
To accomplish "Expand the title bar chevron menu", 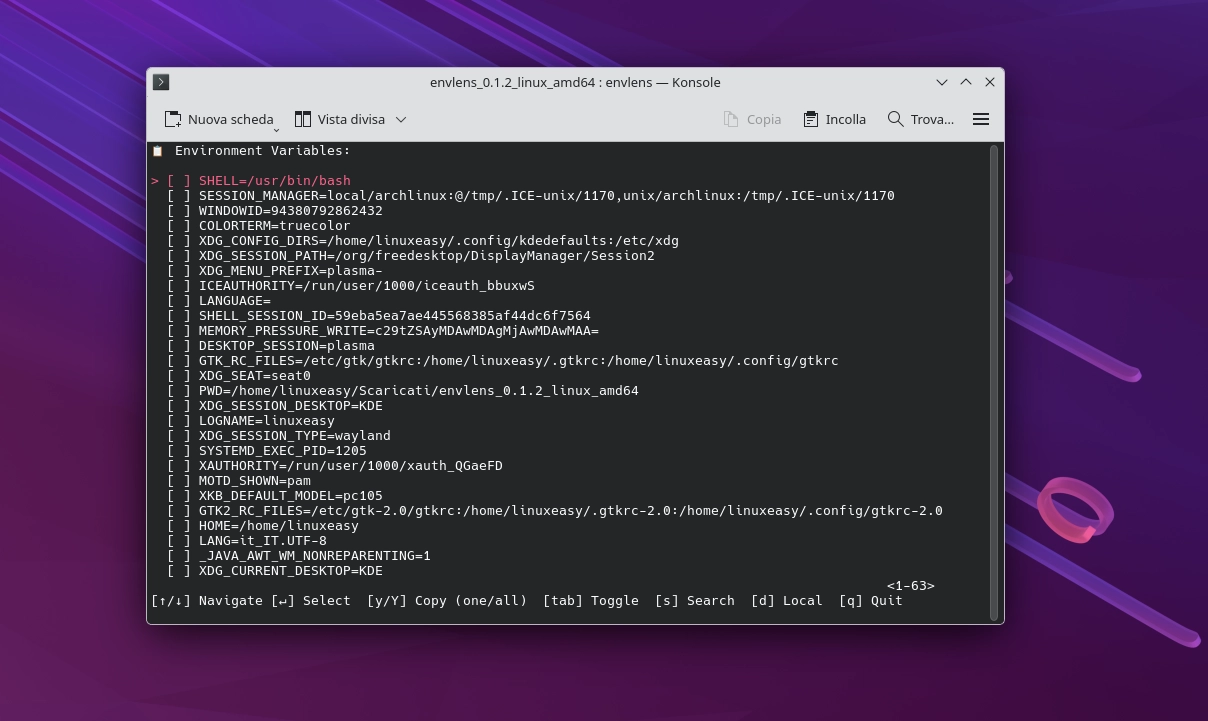I will click(941, 82).
